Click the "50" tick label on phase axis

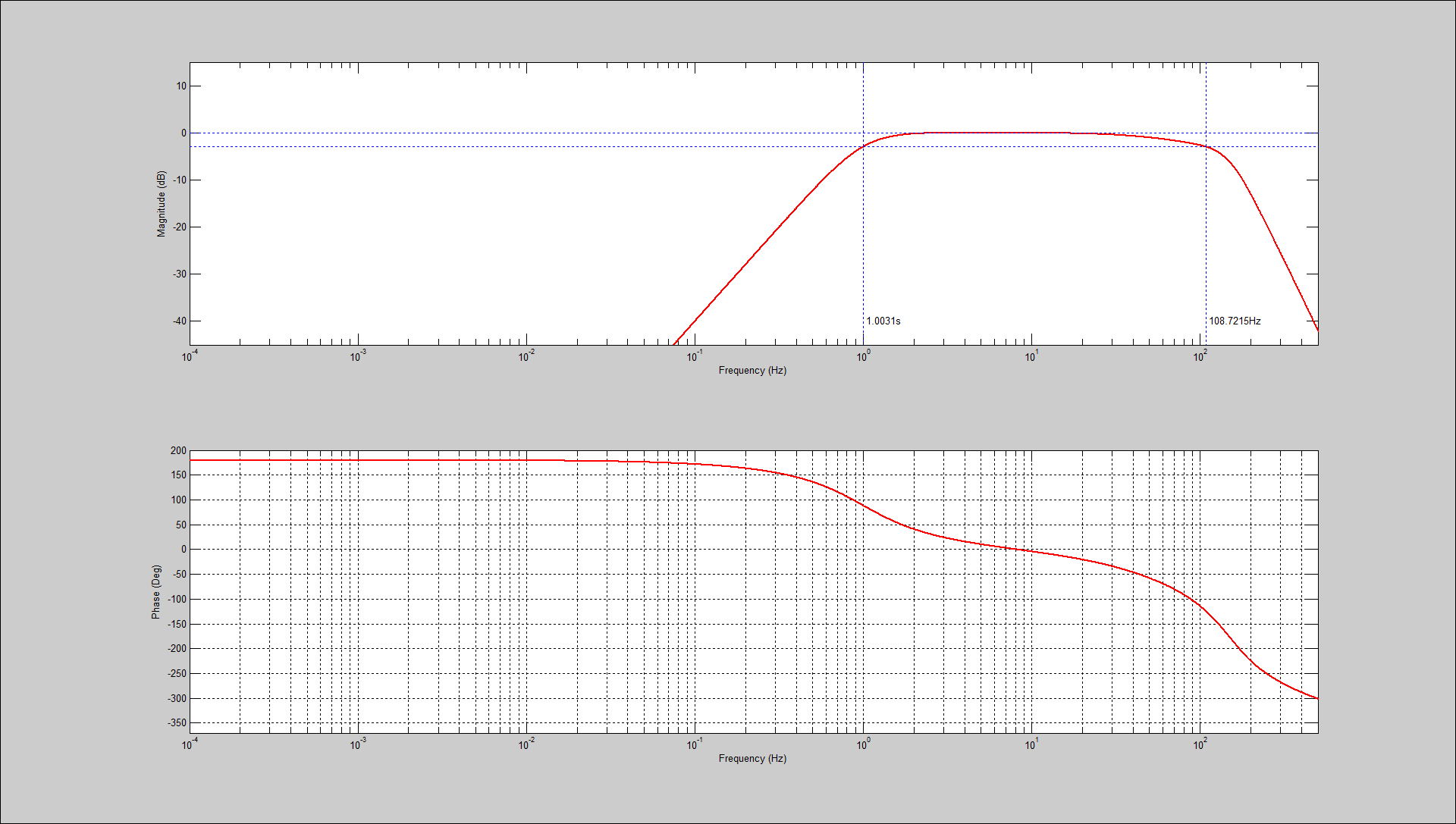(181, 525)
